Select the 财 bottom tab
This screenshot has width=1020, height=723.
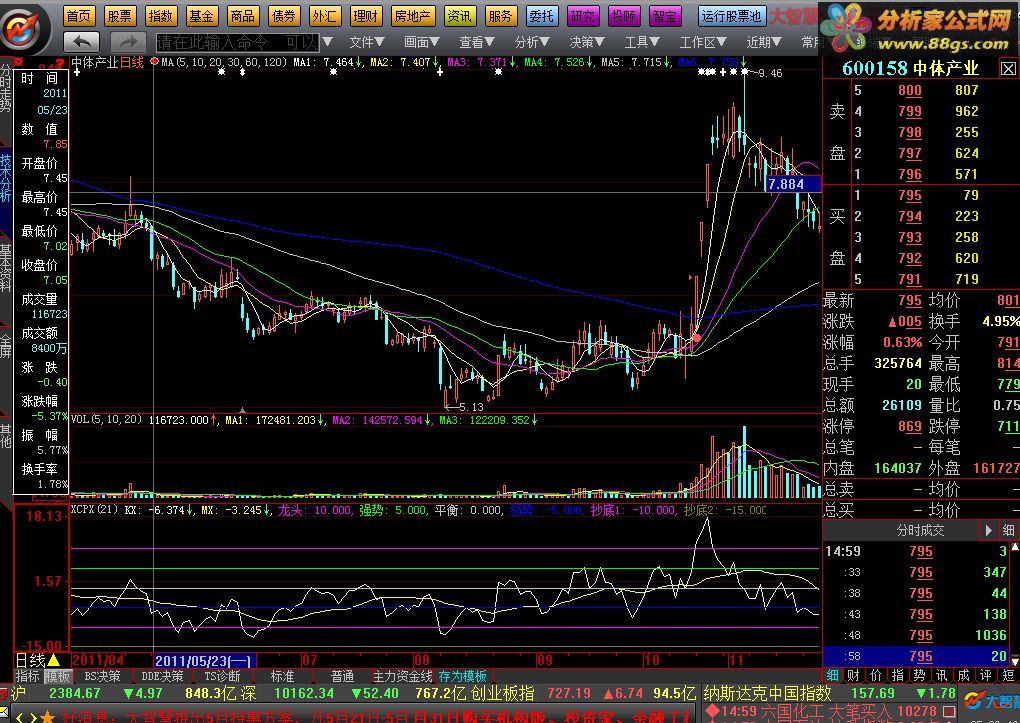(853, 675)
